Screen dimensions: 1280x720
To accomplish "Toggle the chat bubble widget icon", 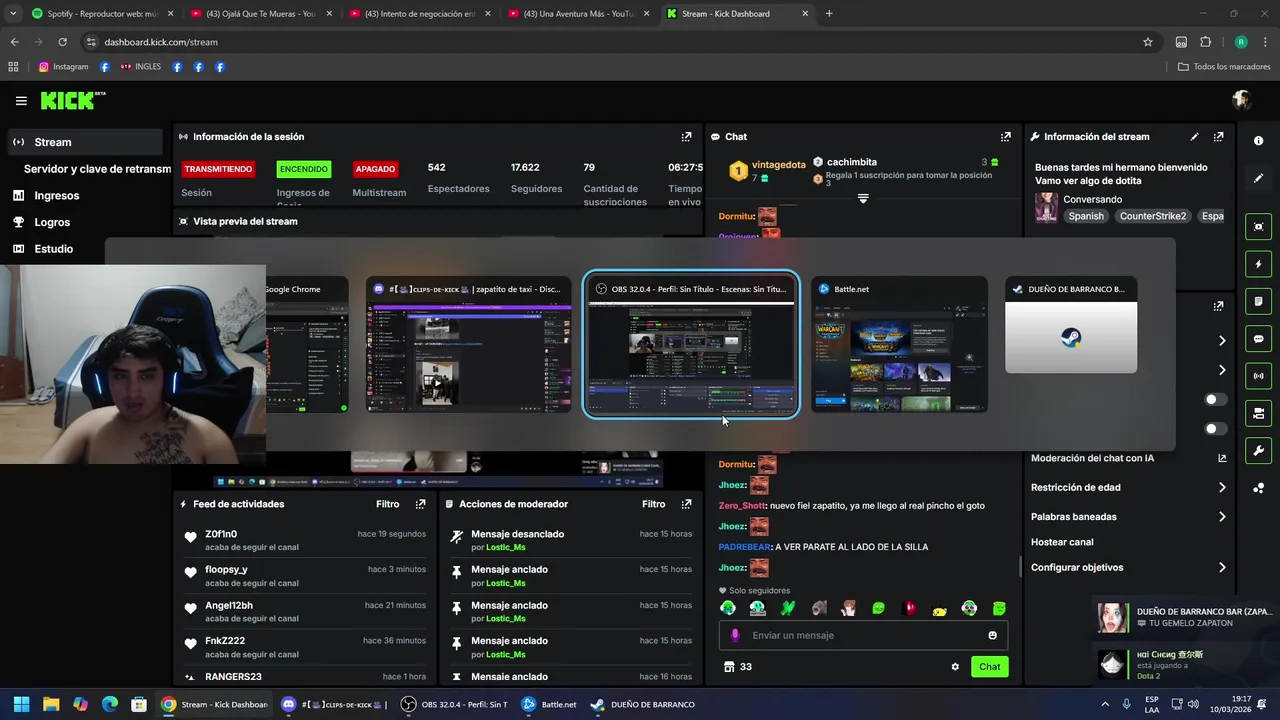I will pyautogui.click(x=1259, y=339).
